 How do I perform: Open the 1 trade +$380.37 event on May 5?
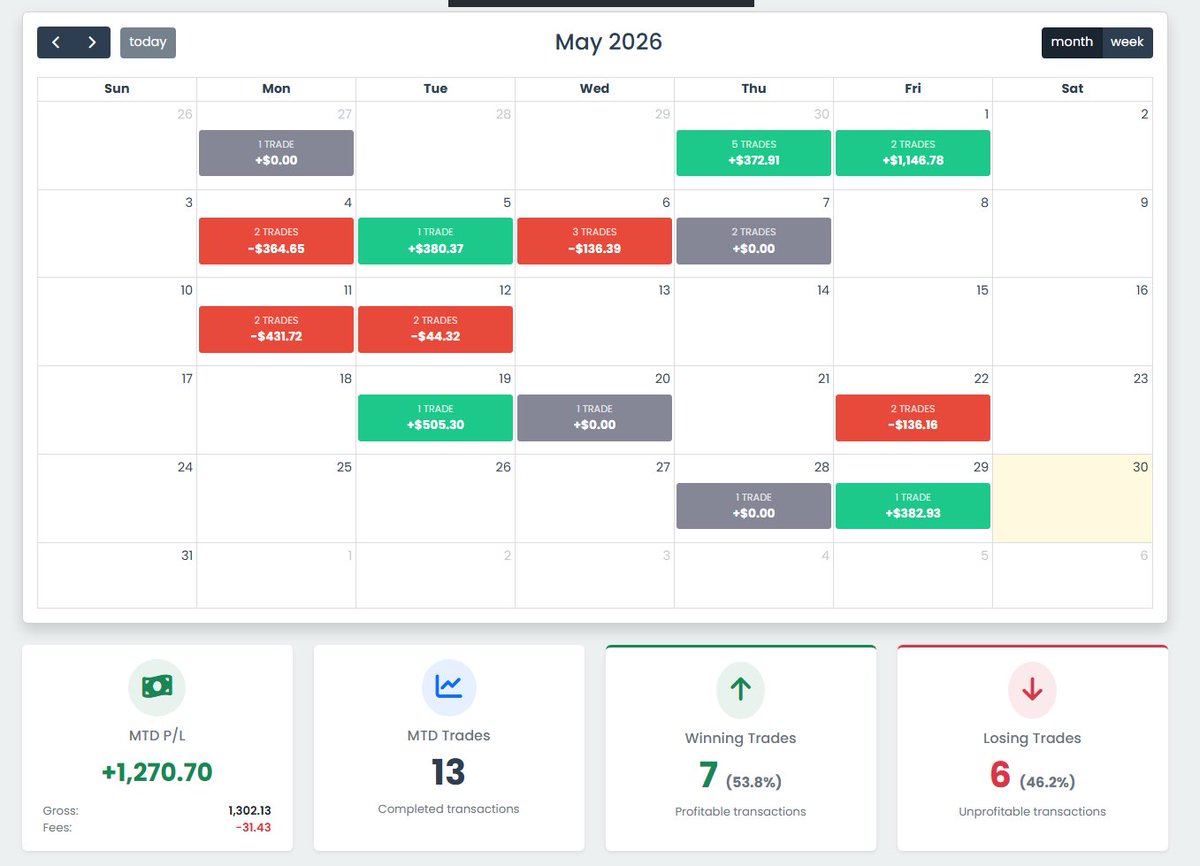pyautogui.click(x=435, y=241)
